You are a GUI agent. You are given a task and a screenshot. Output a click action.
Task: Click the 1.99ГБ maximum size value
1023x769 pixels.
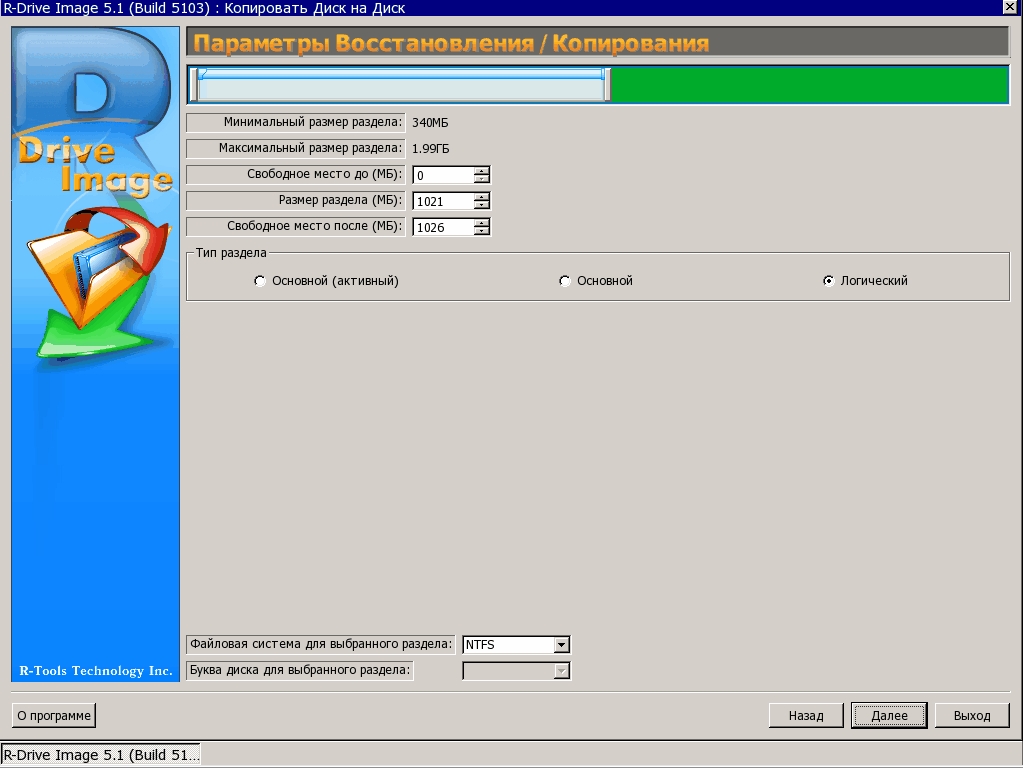point(431,149)
